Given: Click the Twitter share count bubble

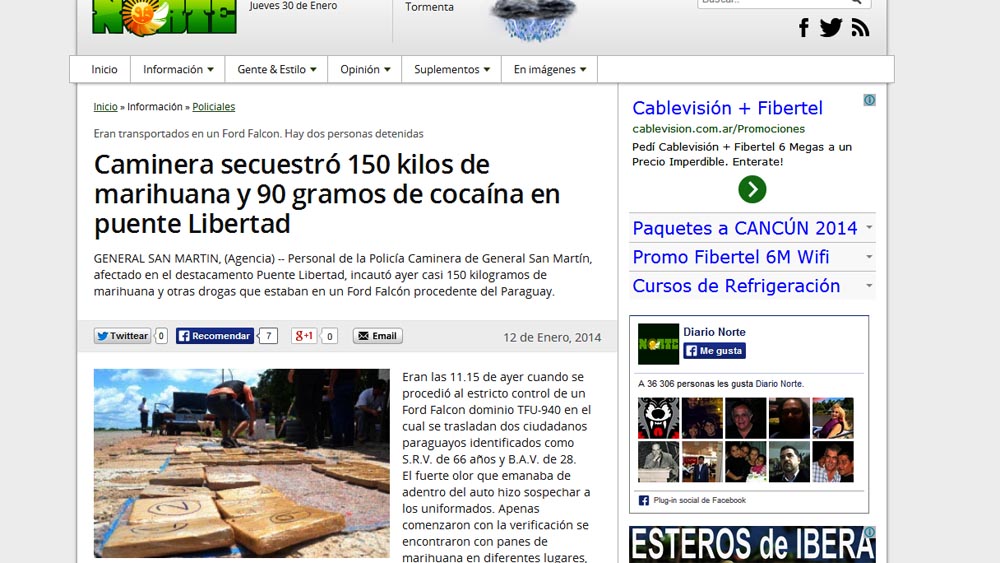Looking at the screenshot, I should 161,336.
